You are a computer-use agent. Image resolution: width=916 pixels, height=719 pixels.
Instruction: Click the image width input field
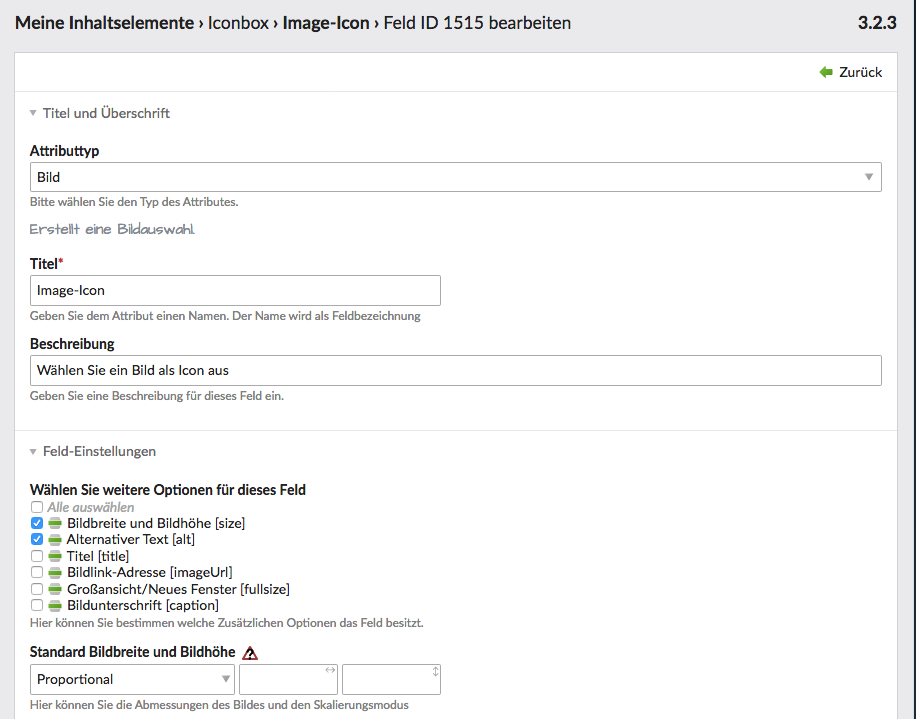point(288,680)
